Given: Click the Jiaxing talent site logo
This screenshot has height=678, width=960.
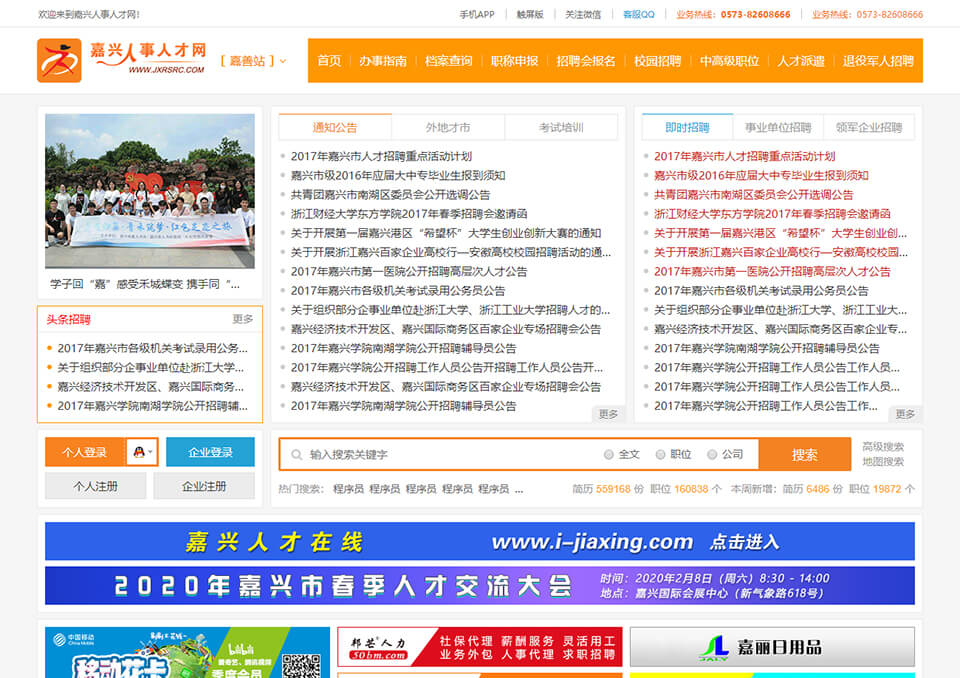Looking at the screenshot, I should 122,60.
